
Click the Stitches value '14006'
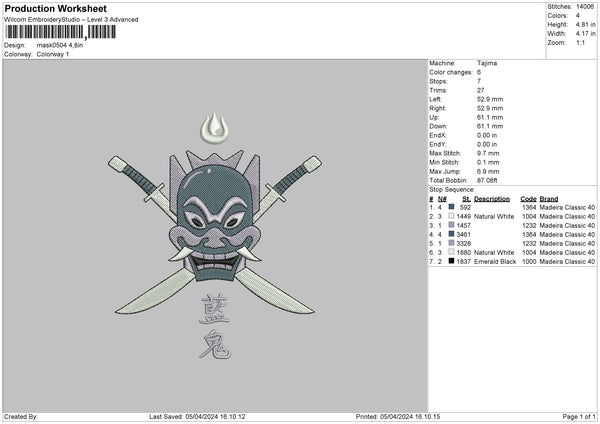(x=585, y=7)
